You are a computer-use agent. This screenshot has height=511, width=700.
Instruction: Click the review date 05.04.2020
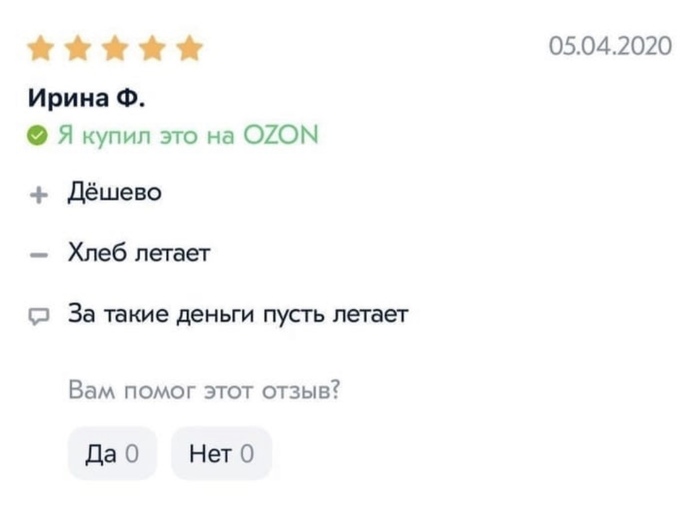[x=610, y=47]
